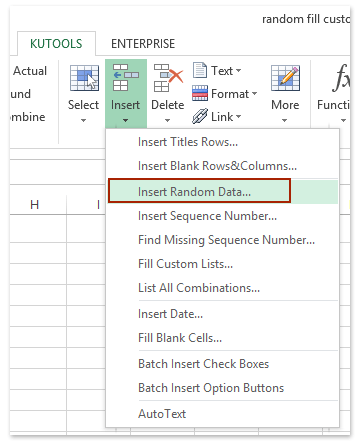Click the More pencil-grid icon
The height and width of the screenshot is (444, 360).
point(285,78)
